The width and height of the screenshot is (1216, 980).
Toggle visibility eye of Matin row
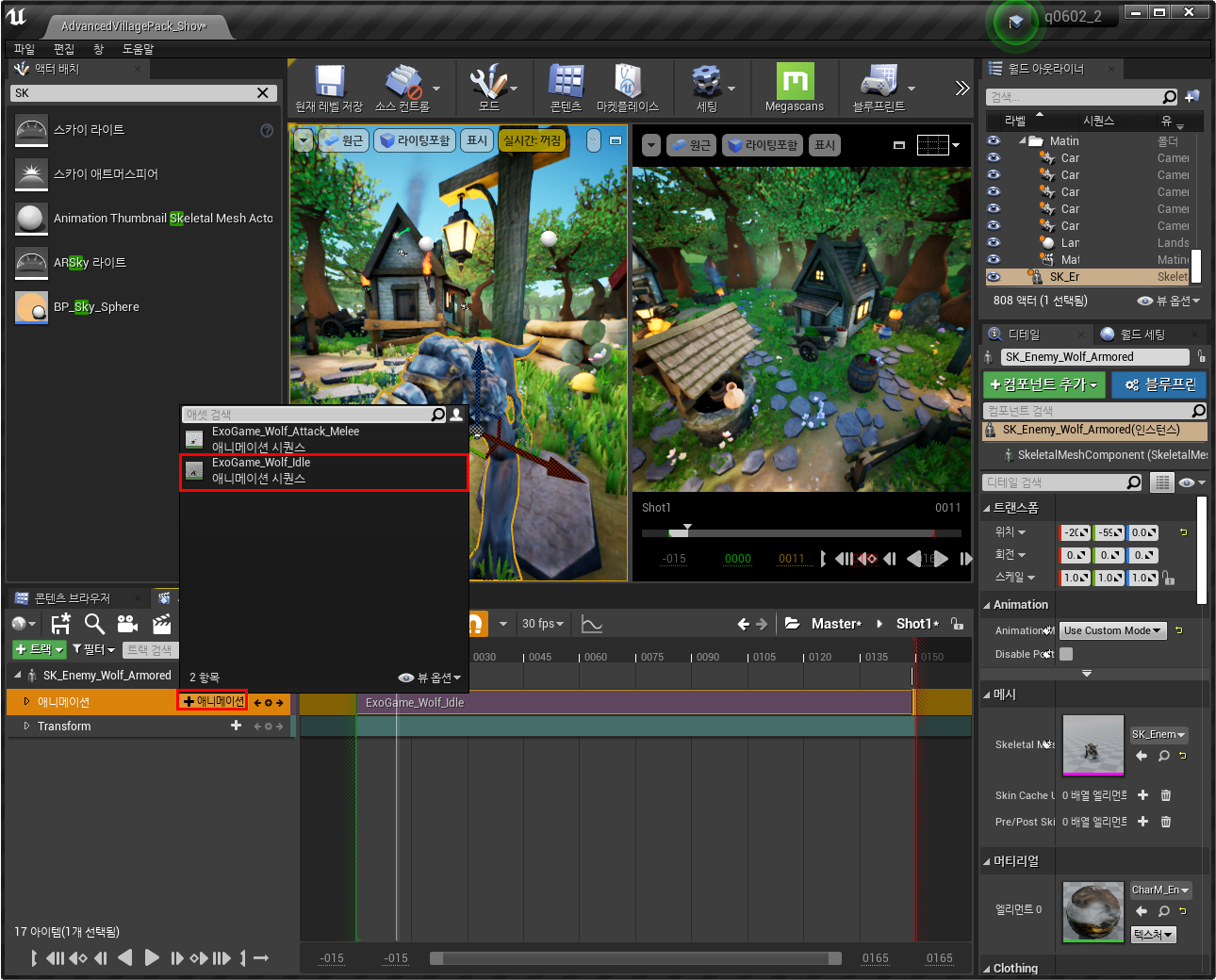[x=994, y=140]
